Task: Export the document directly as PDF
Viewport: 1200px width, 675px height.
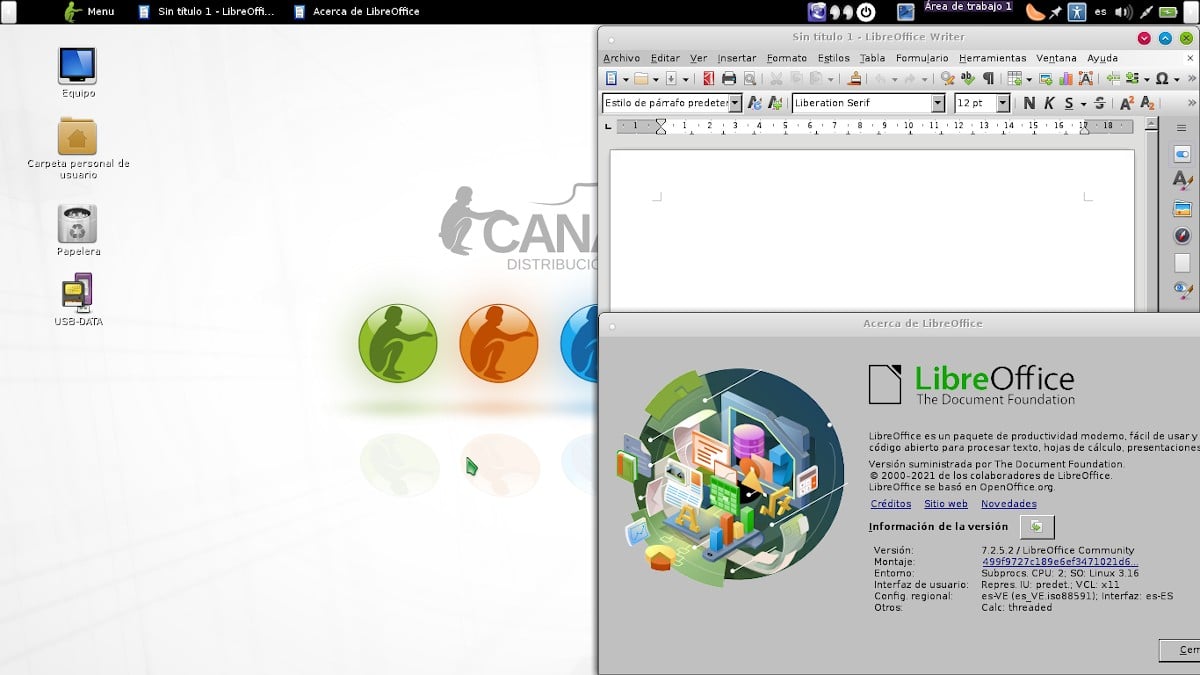Action: tap(708, 76)
